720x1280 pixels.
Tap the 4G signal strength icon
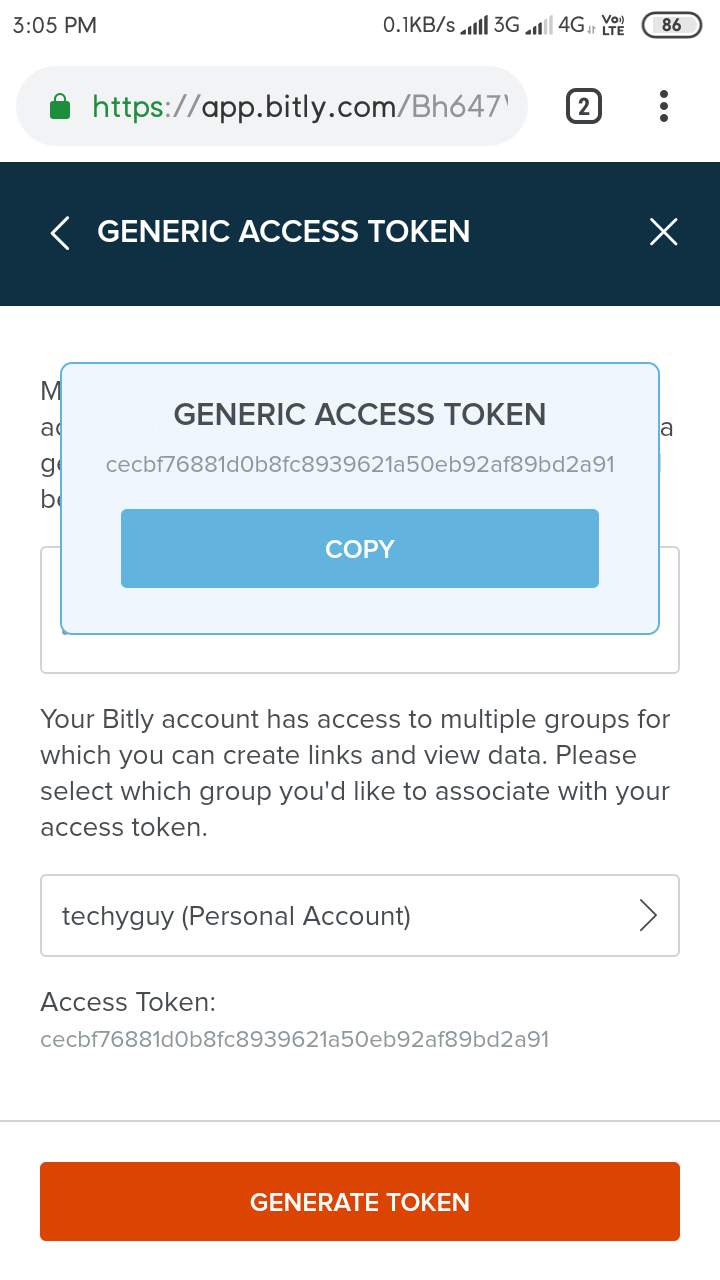tap(540, 26)
